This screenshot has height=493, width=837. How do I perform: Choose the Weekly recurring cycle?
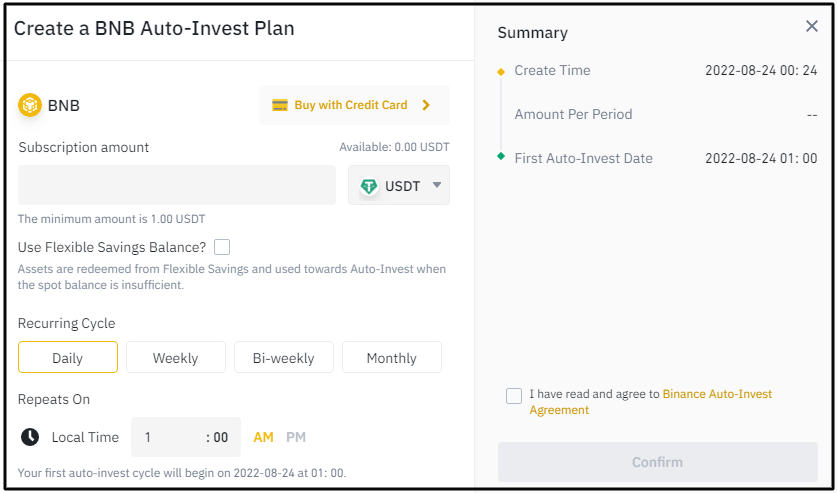point(175,358)
